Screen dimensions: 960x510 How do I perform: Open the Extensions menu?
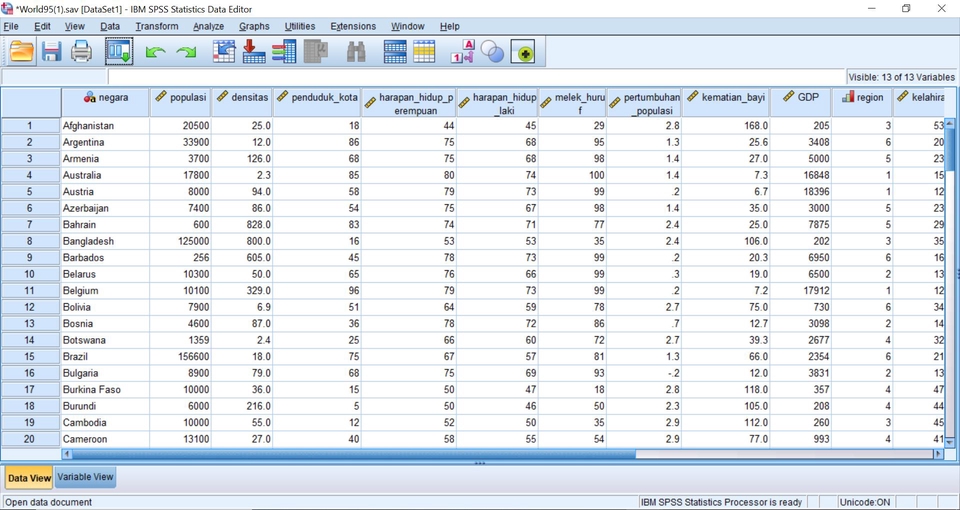pos(353,26)
